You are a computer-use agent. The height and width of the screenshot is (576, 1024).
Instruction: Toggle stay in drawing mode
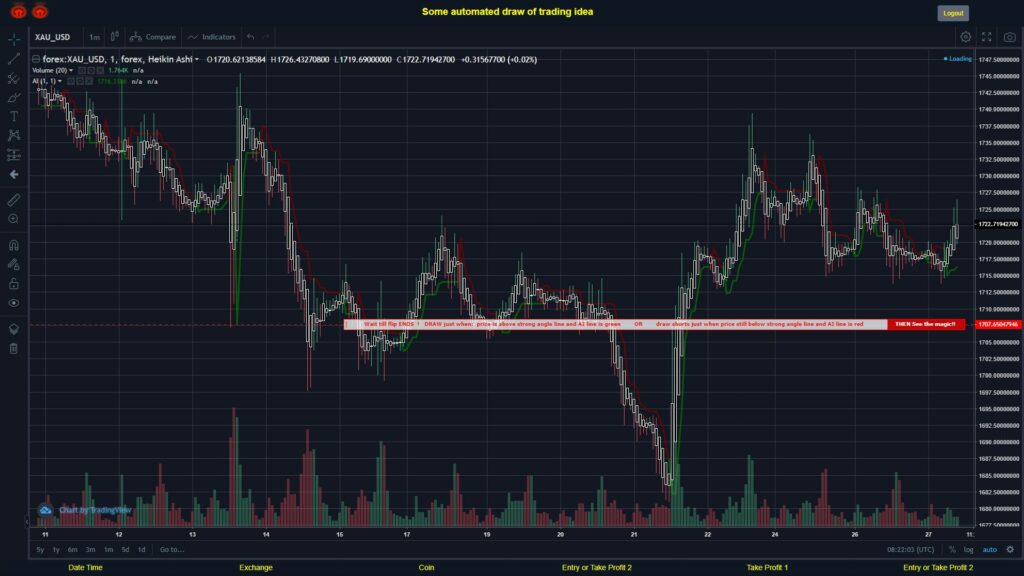click(14, 264)
